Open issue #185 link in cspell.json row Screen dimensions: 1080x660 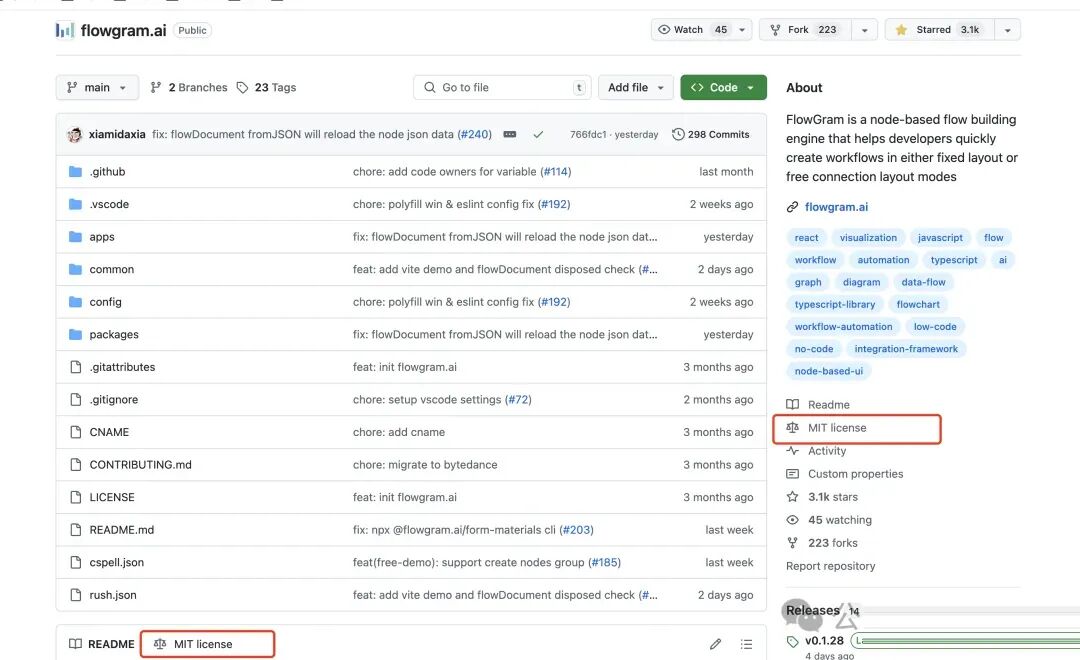pyautogui.click(x=604, y=562)
